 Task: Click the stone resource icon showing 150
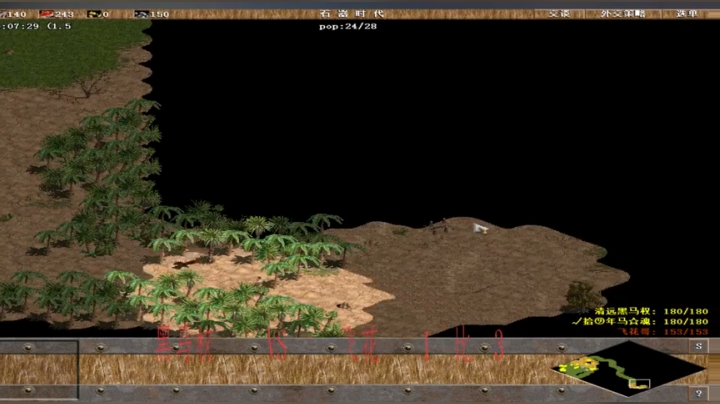[141, 14]
